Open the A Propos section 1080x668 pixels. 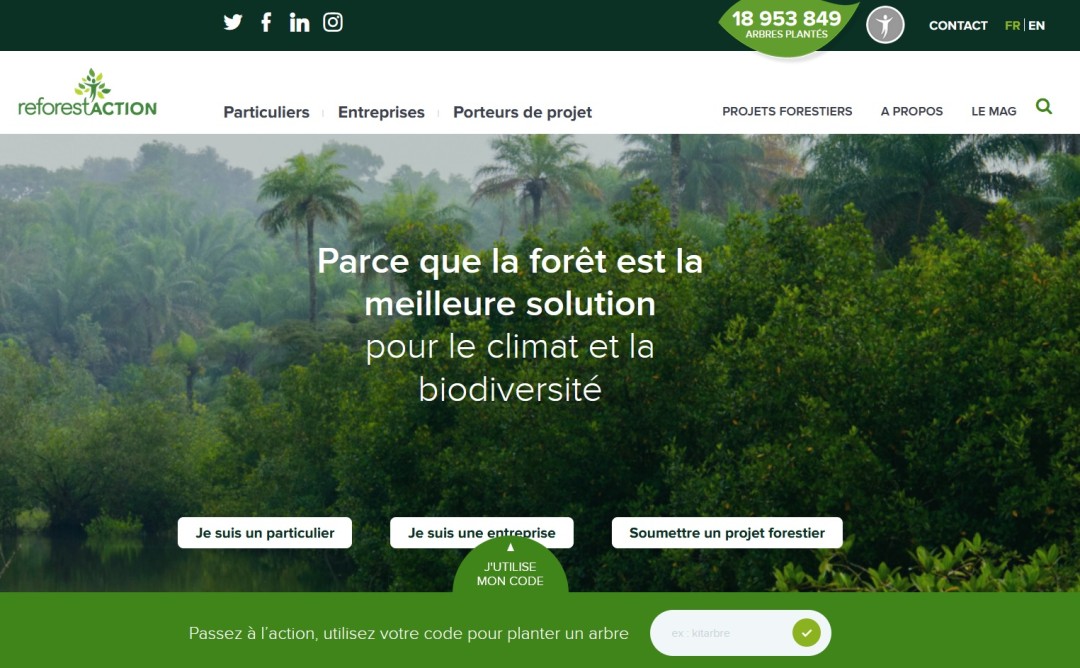[x=911, y=112]
